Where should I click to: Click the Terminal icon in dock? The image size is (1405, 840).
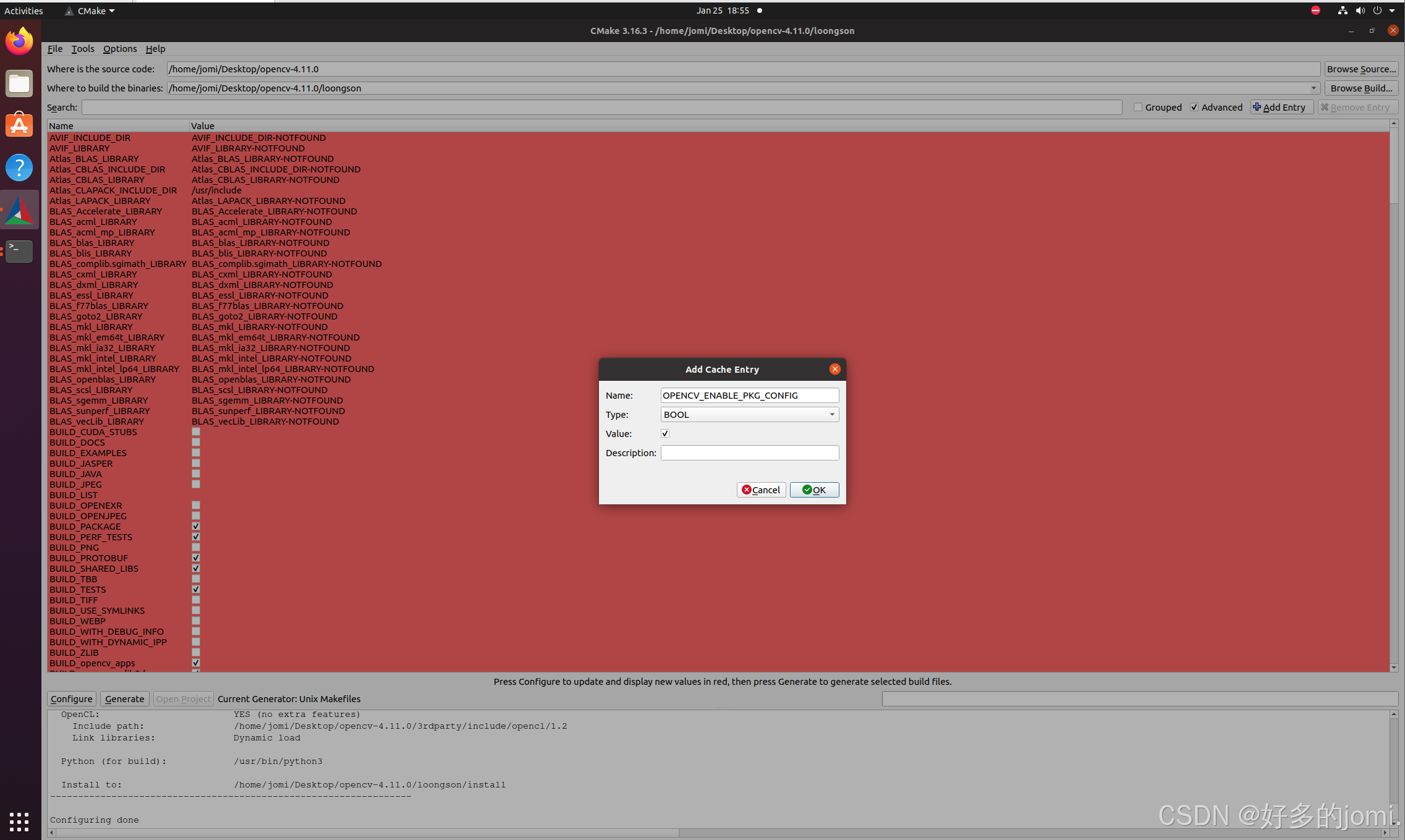tap(19, 251)
